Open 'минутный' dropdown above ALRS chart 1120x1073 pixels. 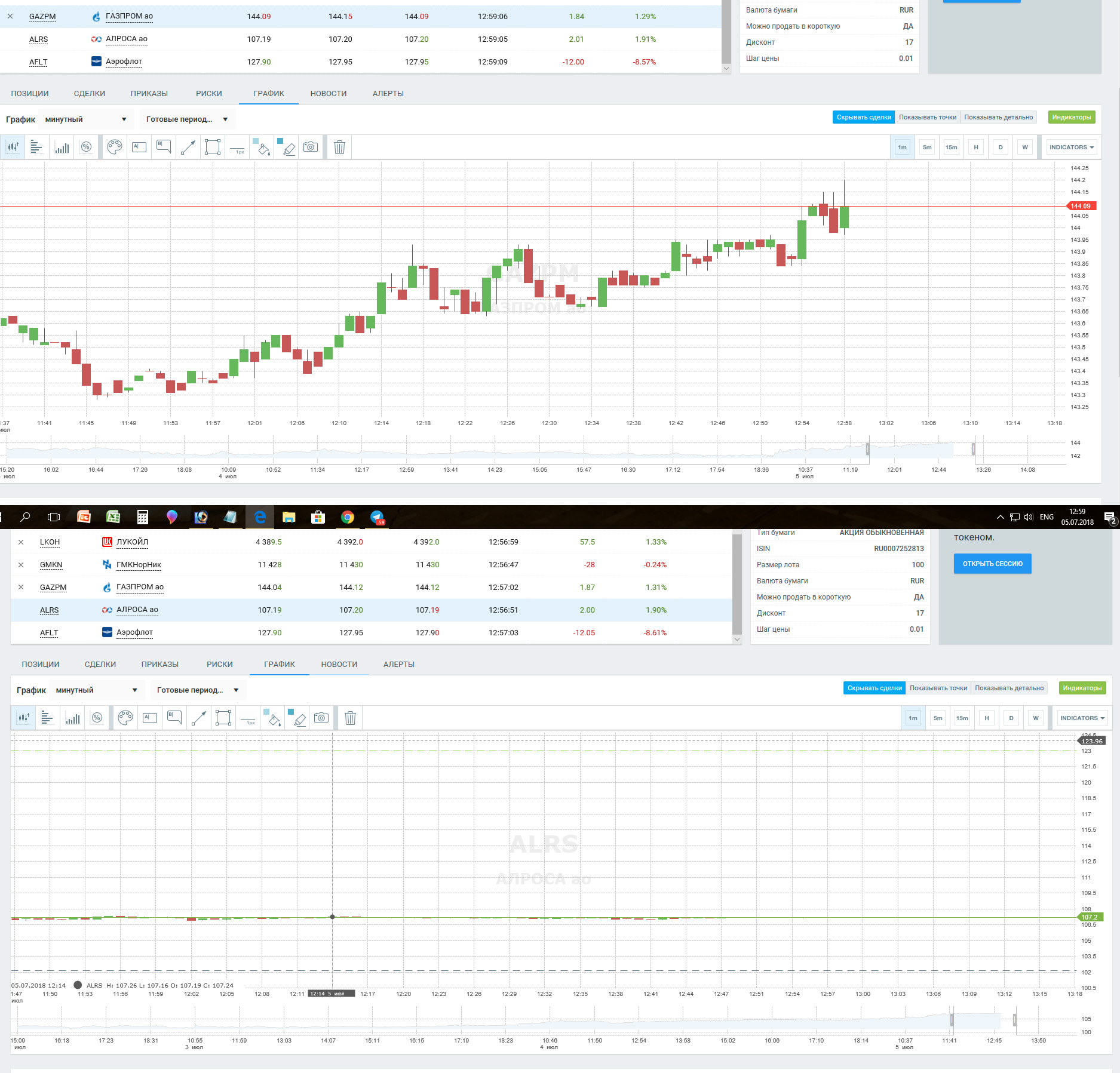(x=96, y=690)
